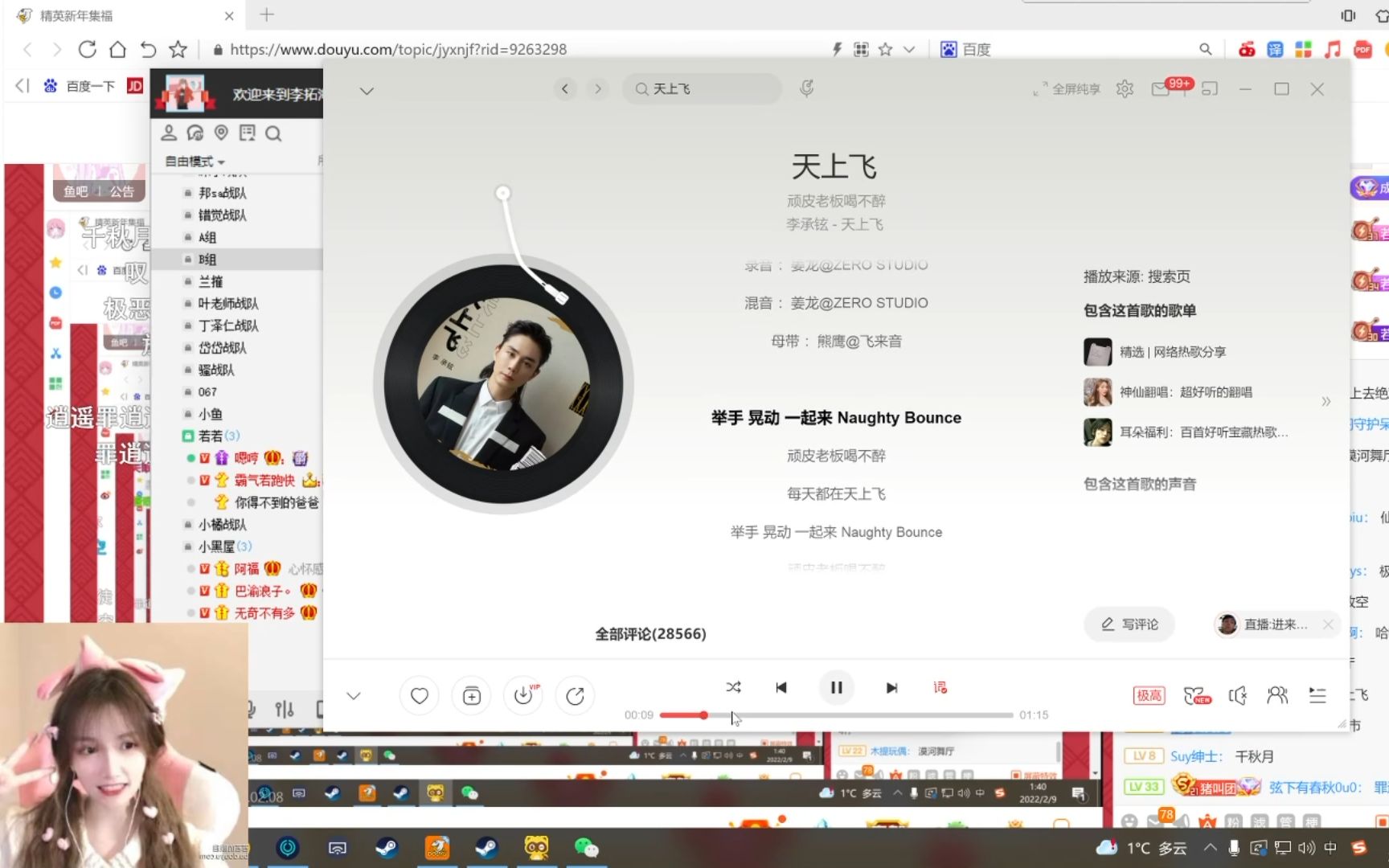1389x868 pixels.
Task: Open the 自由模式 dropdown in the voice channel
Action: coord(195,162)
